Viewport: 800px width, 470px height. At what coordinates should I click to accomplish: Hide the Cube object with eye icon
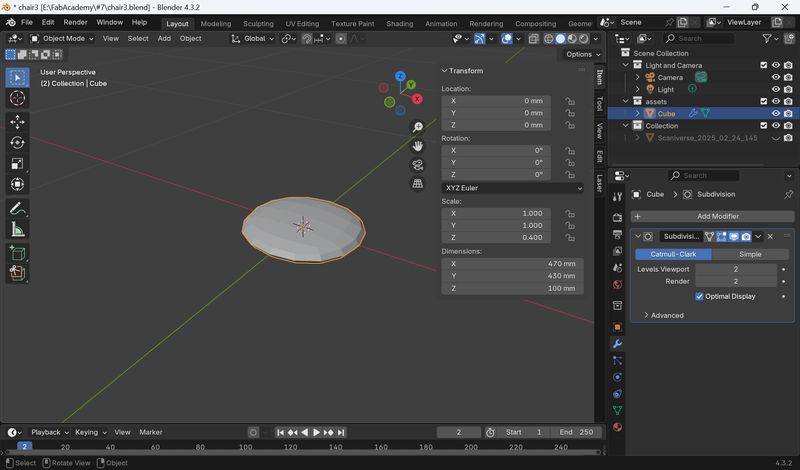click(776, 113)
